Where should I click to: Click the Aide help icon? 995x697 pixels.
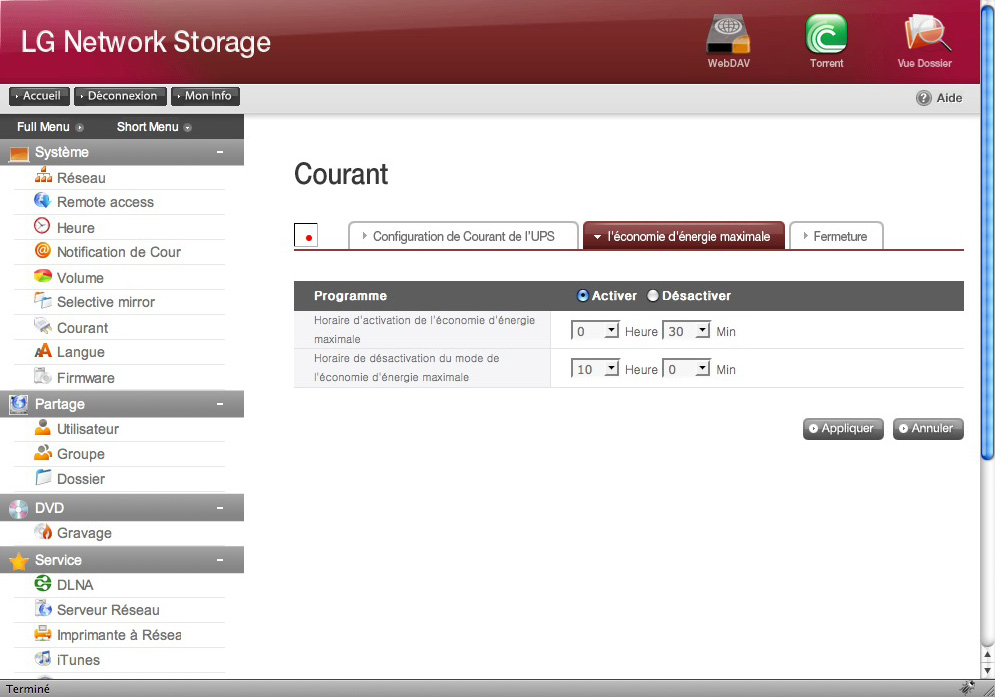pyautogui.click(x=924, y=98)
